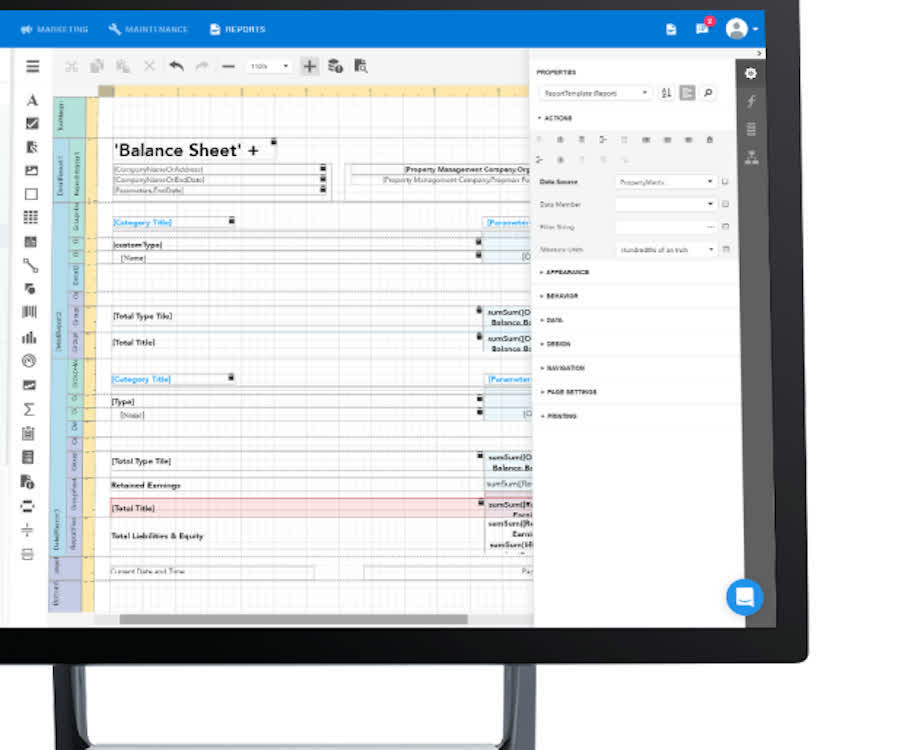Expand the Page Settings section
Image resolution: width=900 pixels, height=750 pixels.
pos(569,392)
